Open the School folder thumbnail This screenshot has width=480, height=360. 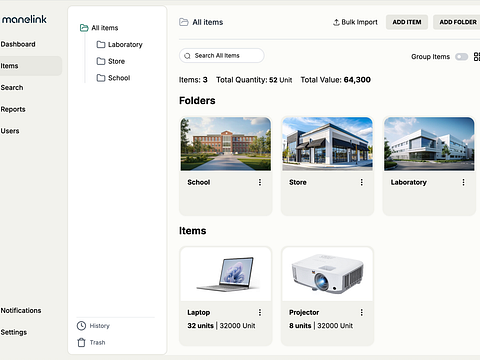tap(226, 144)
